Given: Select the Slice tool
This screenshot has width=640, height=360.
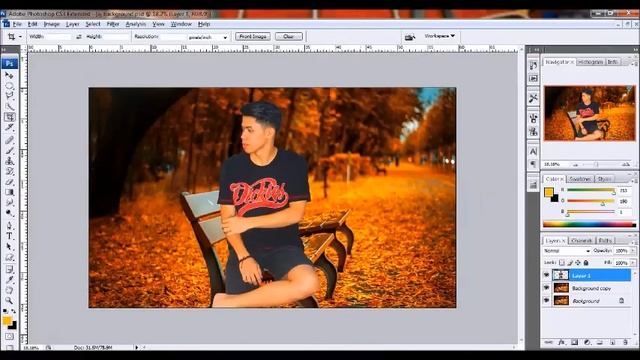Looking at the screenshot, I should coord(9,128).
